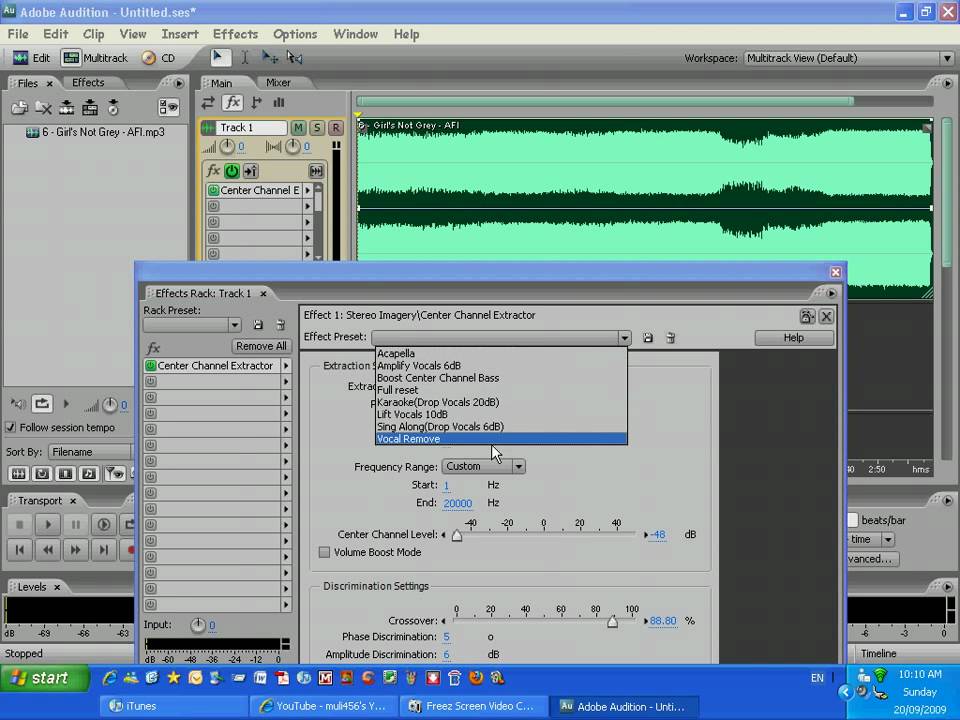The width and height of the screenshot is (960, 720).
Task: Show the fx controls in Main panel
Action: point(233,103)
